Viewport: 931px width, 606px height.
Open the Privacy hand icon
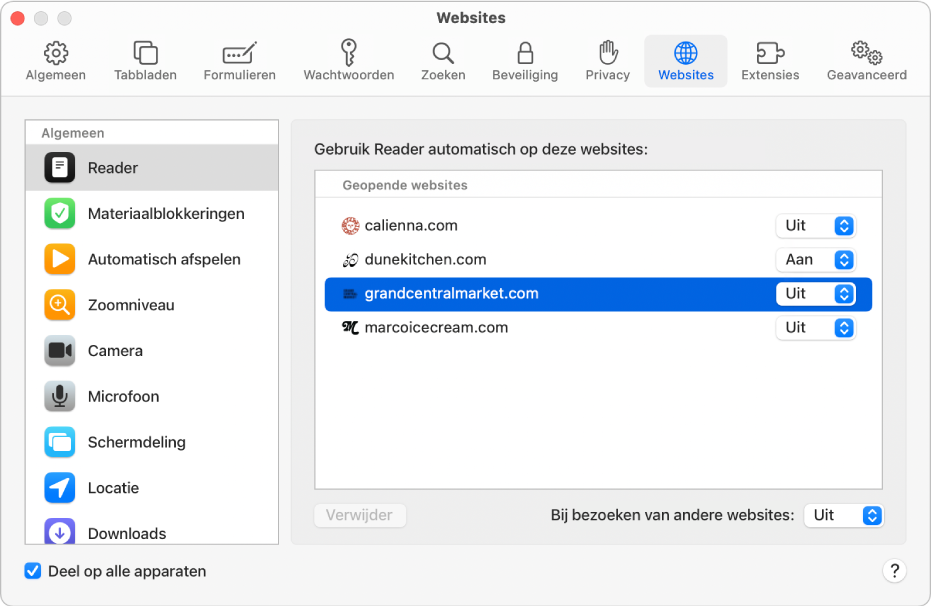pos(607,52)
